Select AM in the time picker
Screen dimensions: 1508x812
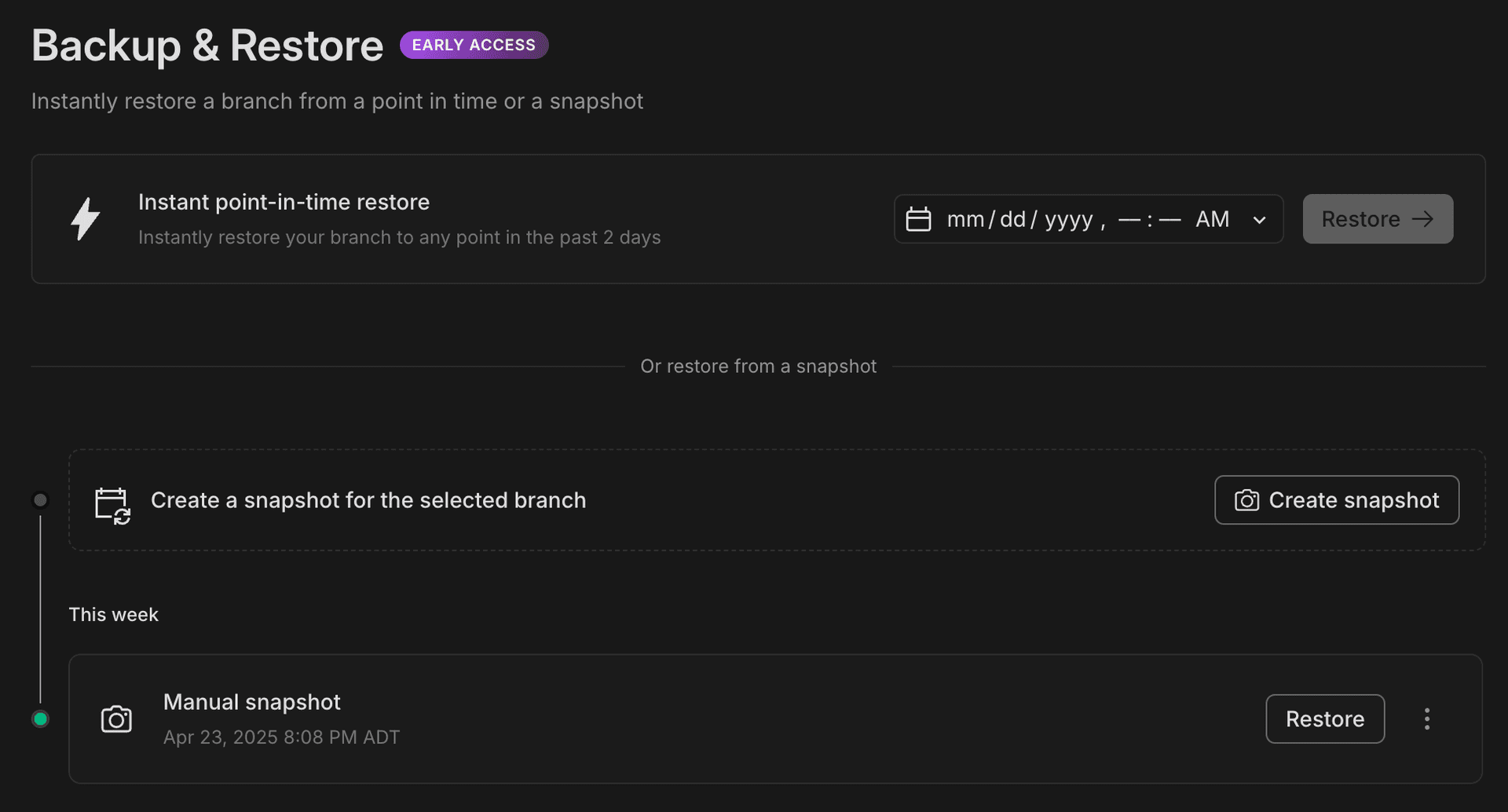pyautogui.click(x=1213, y=218)
